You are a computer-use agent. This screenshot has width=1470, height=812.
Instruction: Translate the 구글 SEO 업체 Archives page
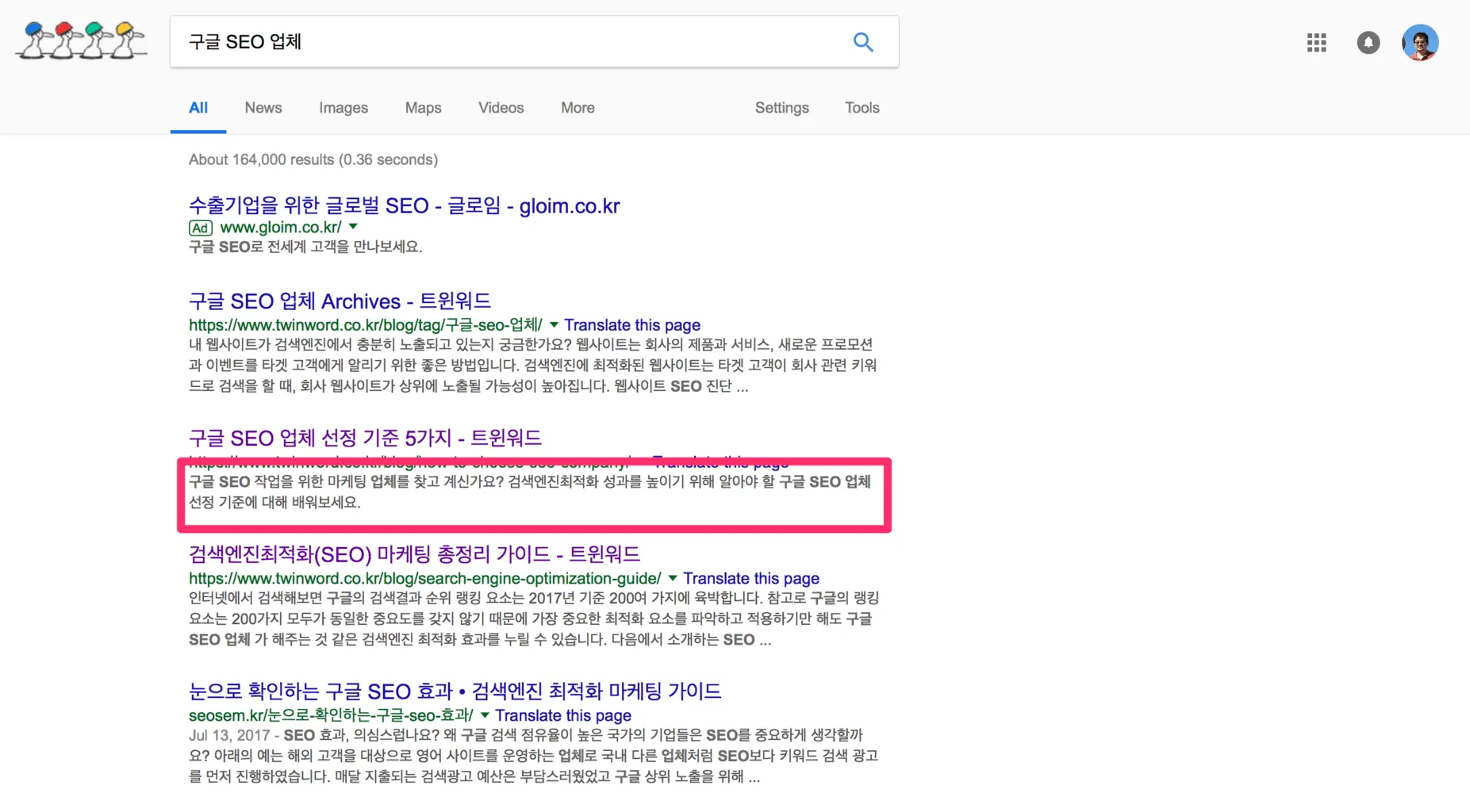click(x=632, y=325)
